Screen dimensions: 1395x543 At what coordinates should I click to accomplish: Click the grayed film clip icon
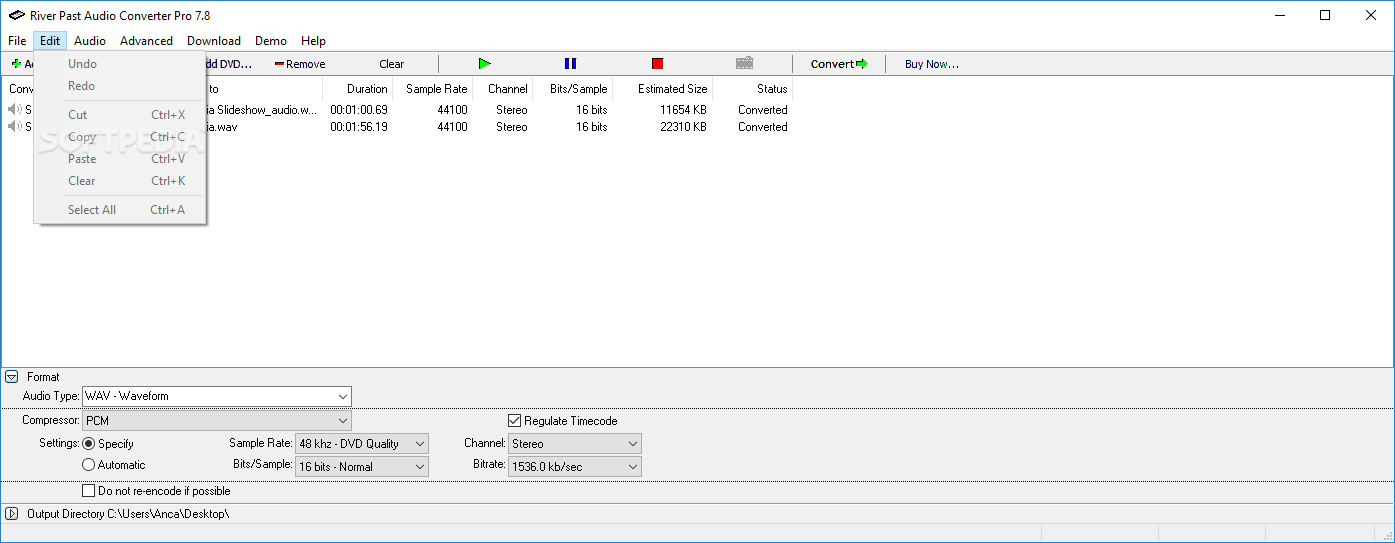click(744, 64)
